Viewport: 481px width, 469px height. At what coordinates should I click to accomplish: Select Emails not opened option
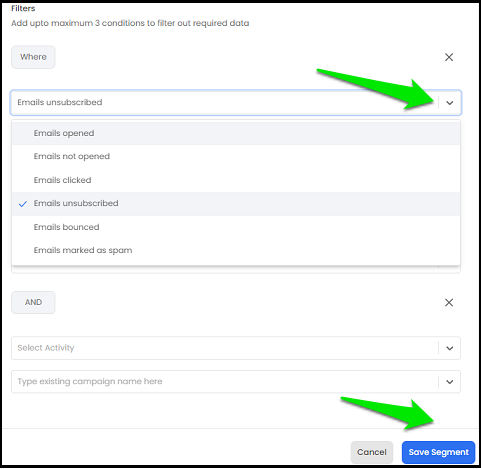click(x=236, y=157)
